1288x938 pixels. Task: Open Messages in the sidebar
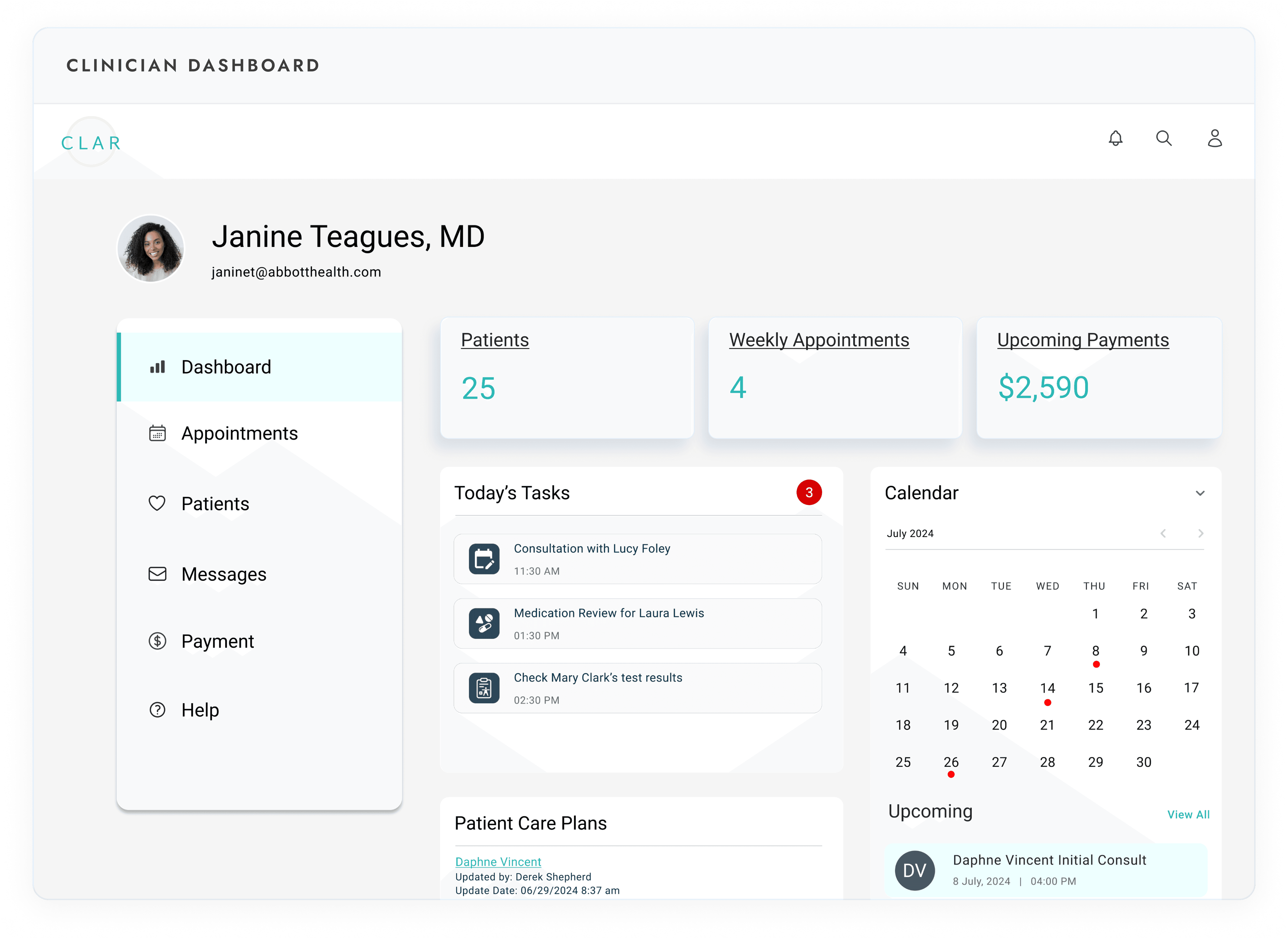[224, 574]
